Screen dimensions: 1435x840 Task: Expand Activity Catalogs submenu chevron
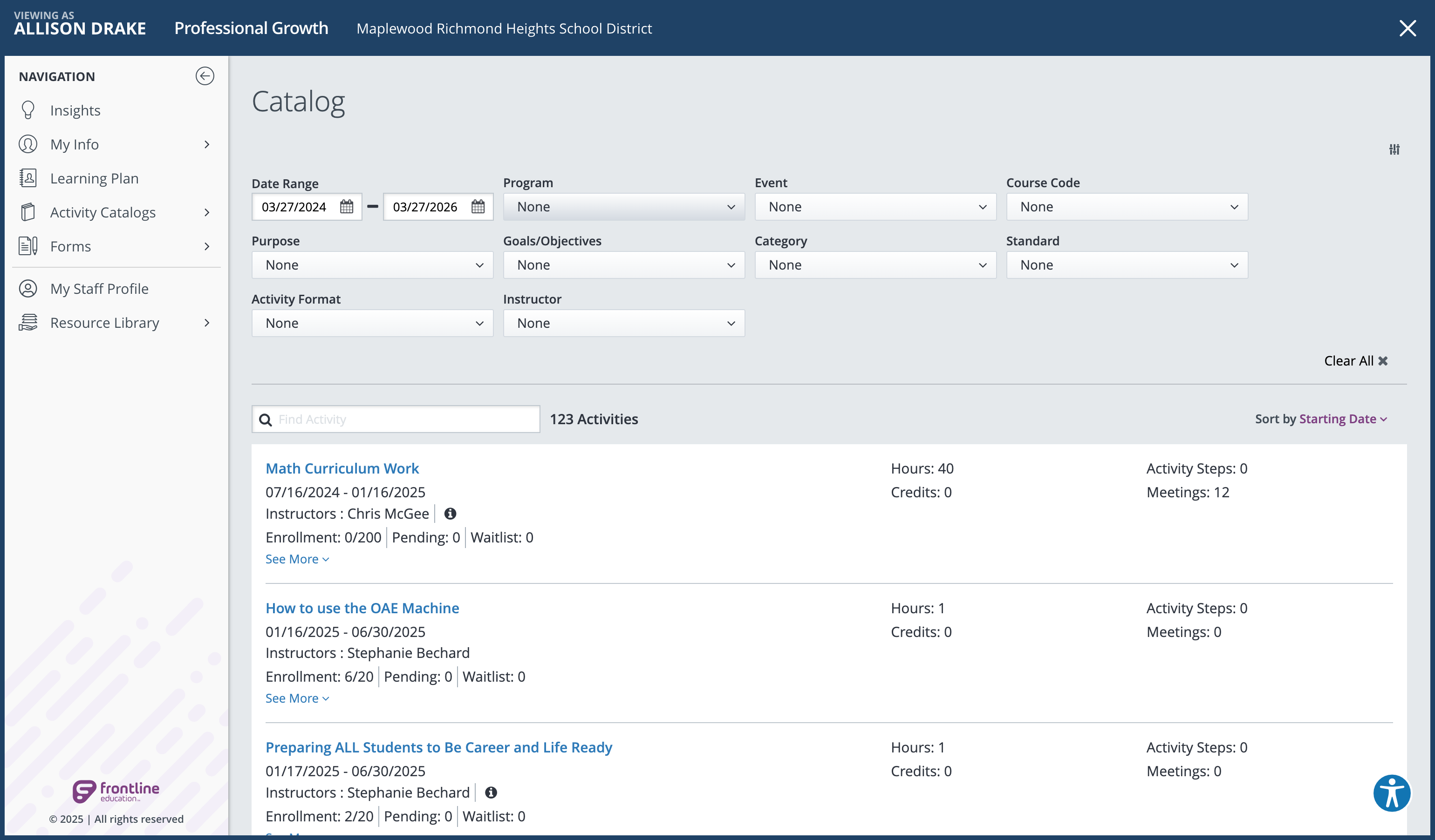click(207, 212)
